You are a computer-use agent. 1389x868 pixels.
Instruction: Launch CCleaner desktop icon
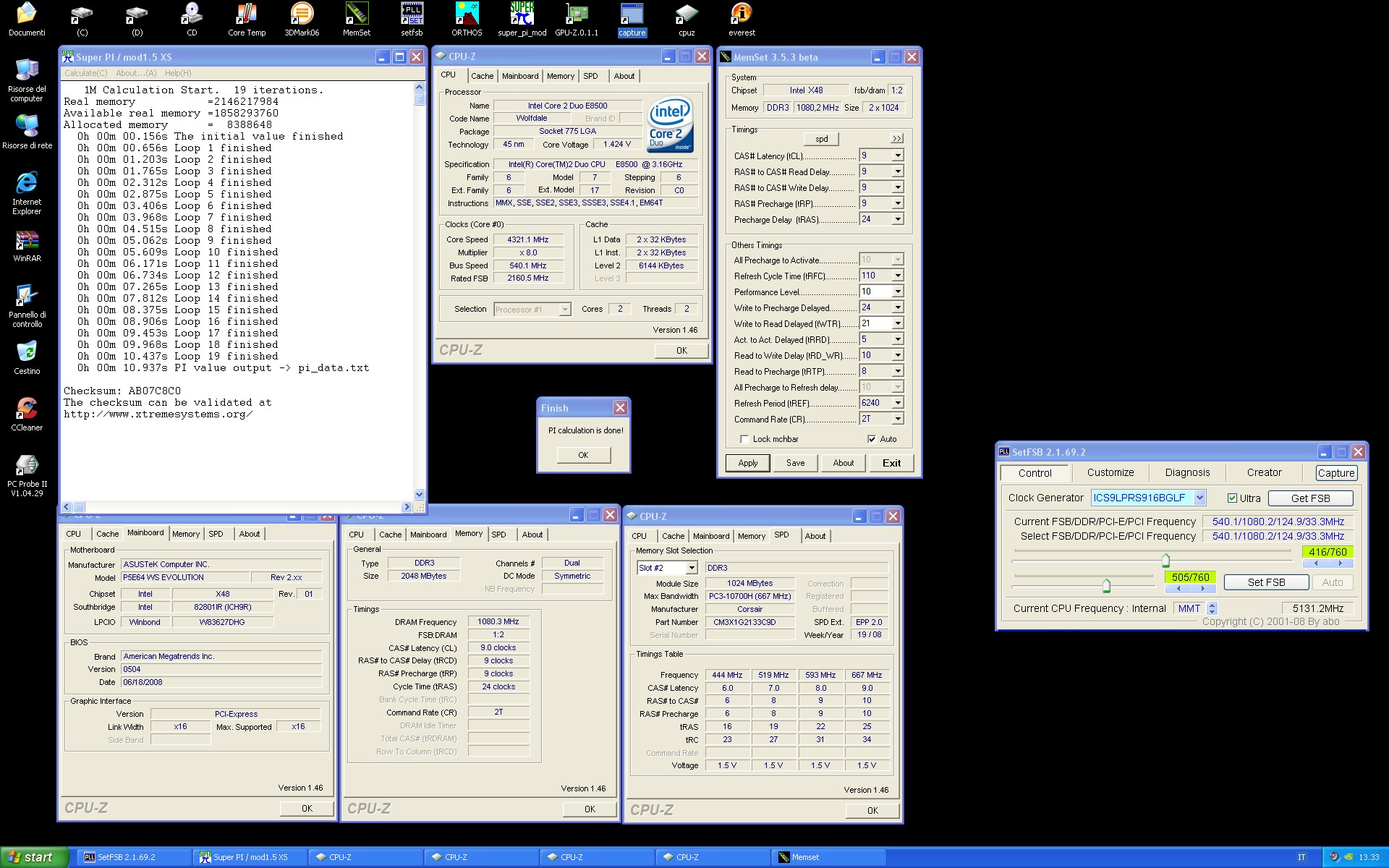(27, 414)
